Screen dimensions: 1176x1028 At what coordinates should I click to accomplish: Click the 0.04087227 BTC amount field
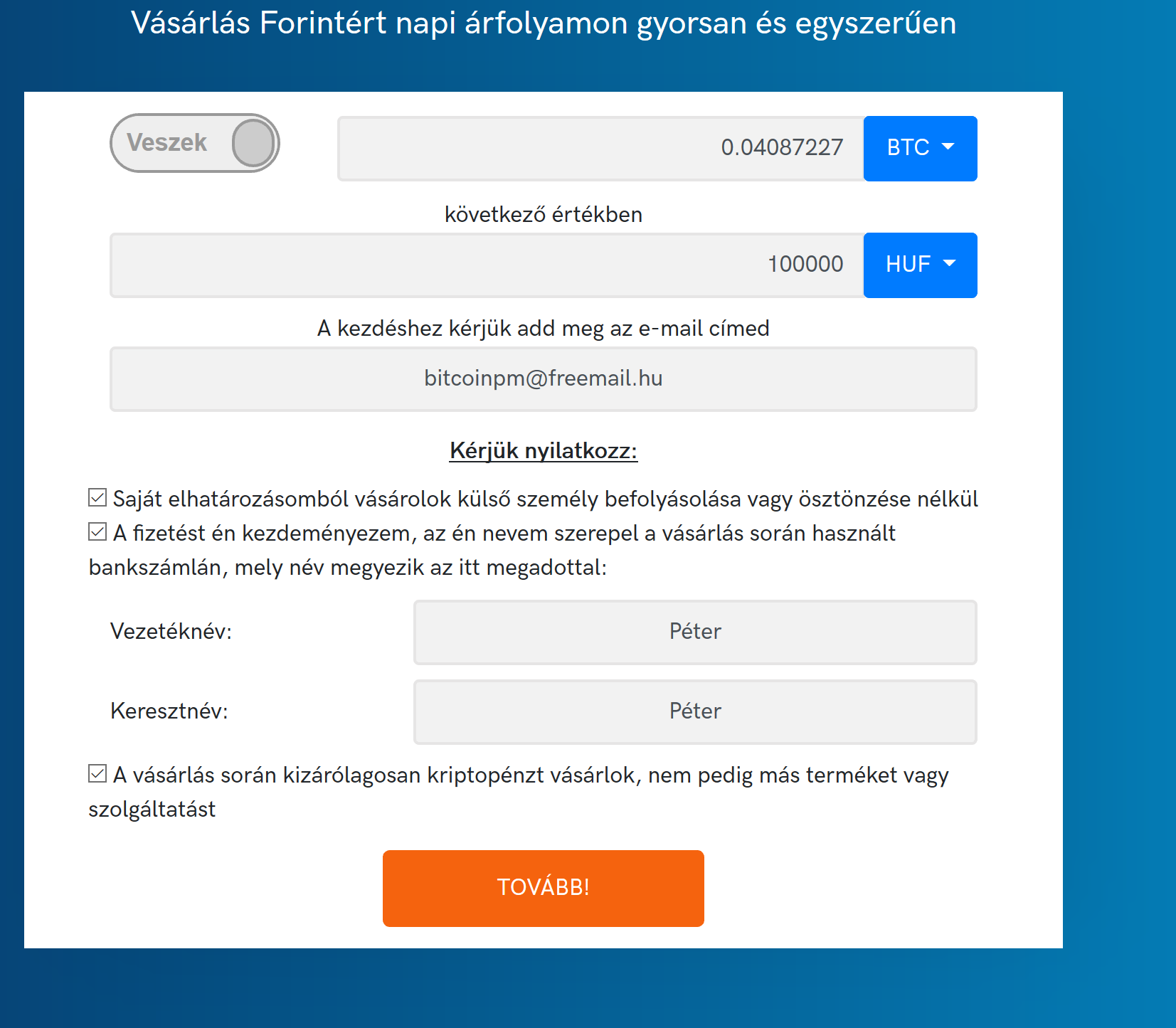(x=600, y=148)
